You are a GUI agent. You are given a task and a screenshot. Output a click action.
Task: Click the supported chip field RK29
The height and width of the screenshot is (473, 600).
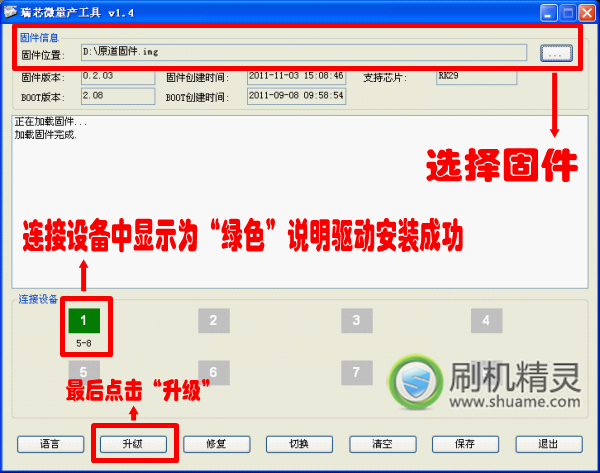pos(476,77)
